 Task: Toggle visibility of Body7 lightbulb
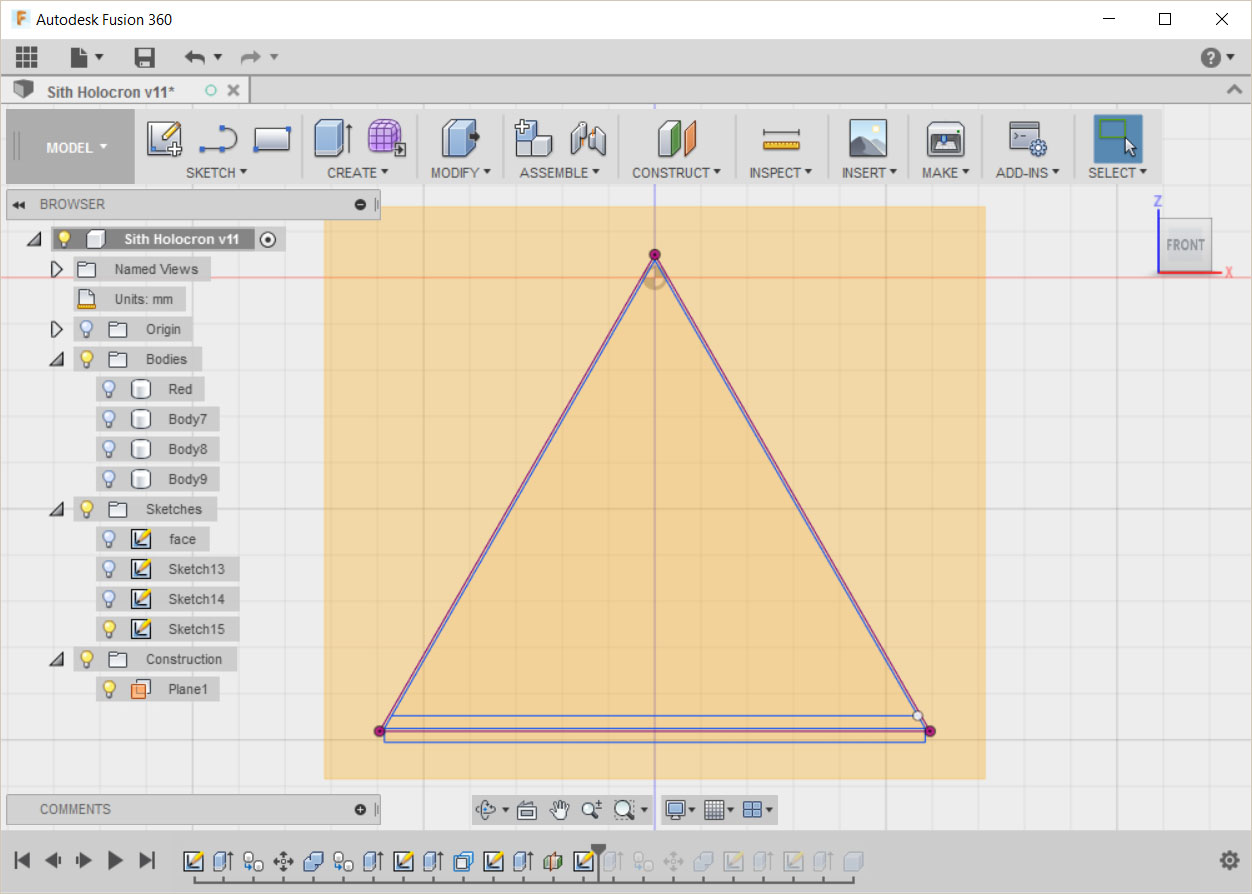pos(110,419)
